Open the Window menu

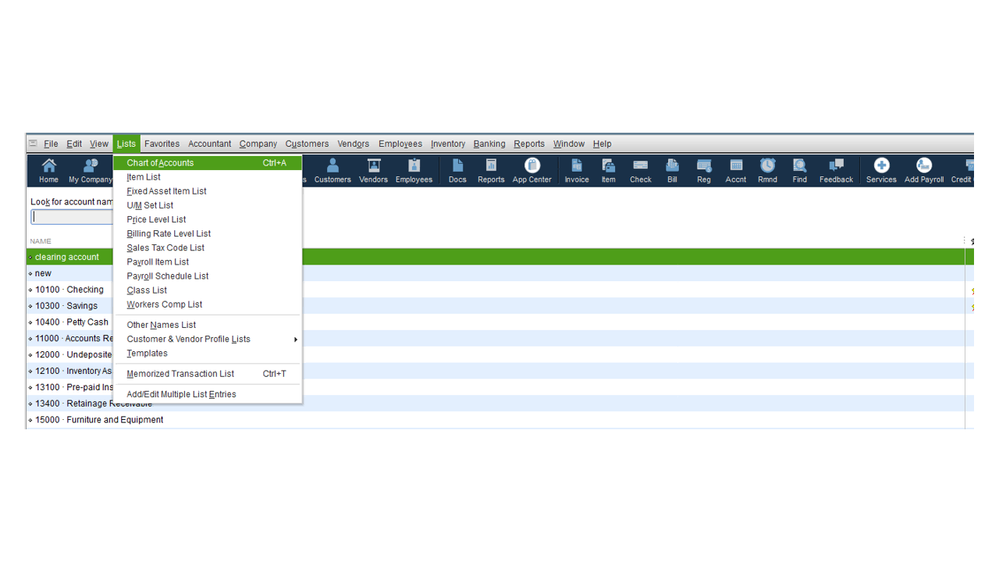click(x=568, y=143)
